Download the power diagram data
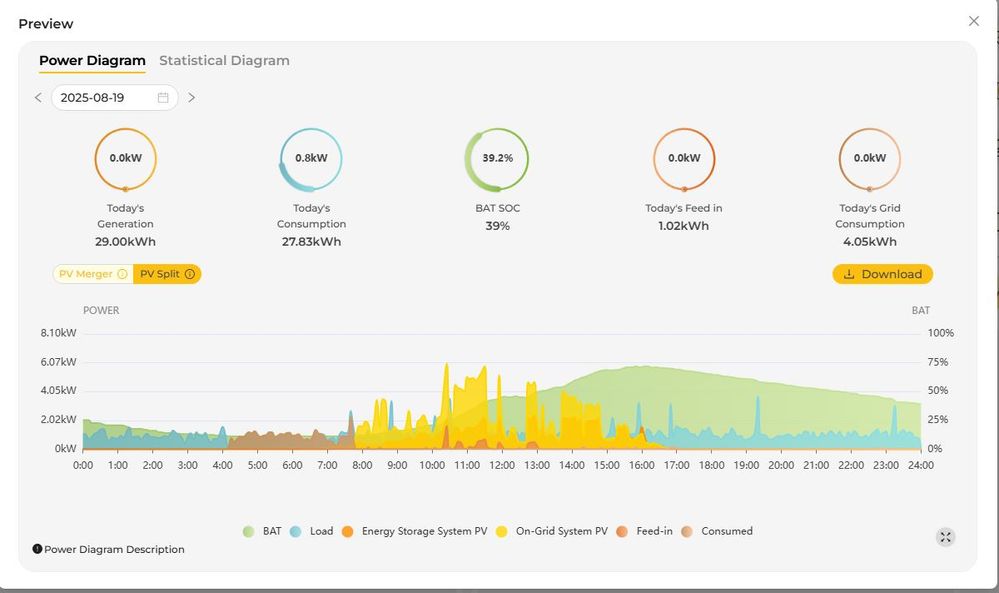The width and height of the screenshot is (999, 593). [882, 274]
